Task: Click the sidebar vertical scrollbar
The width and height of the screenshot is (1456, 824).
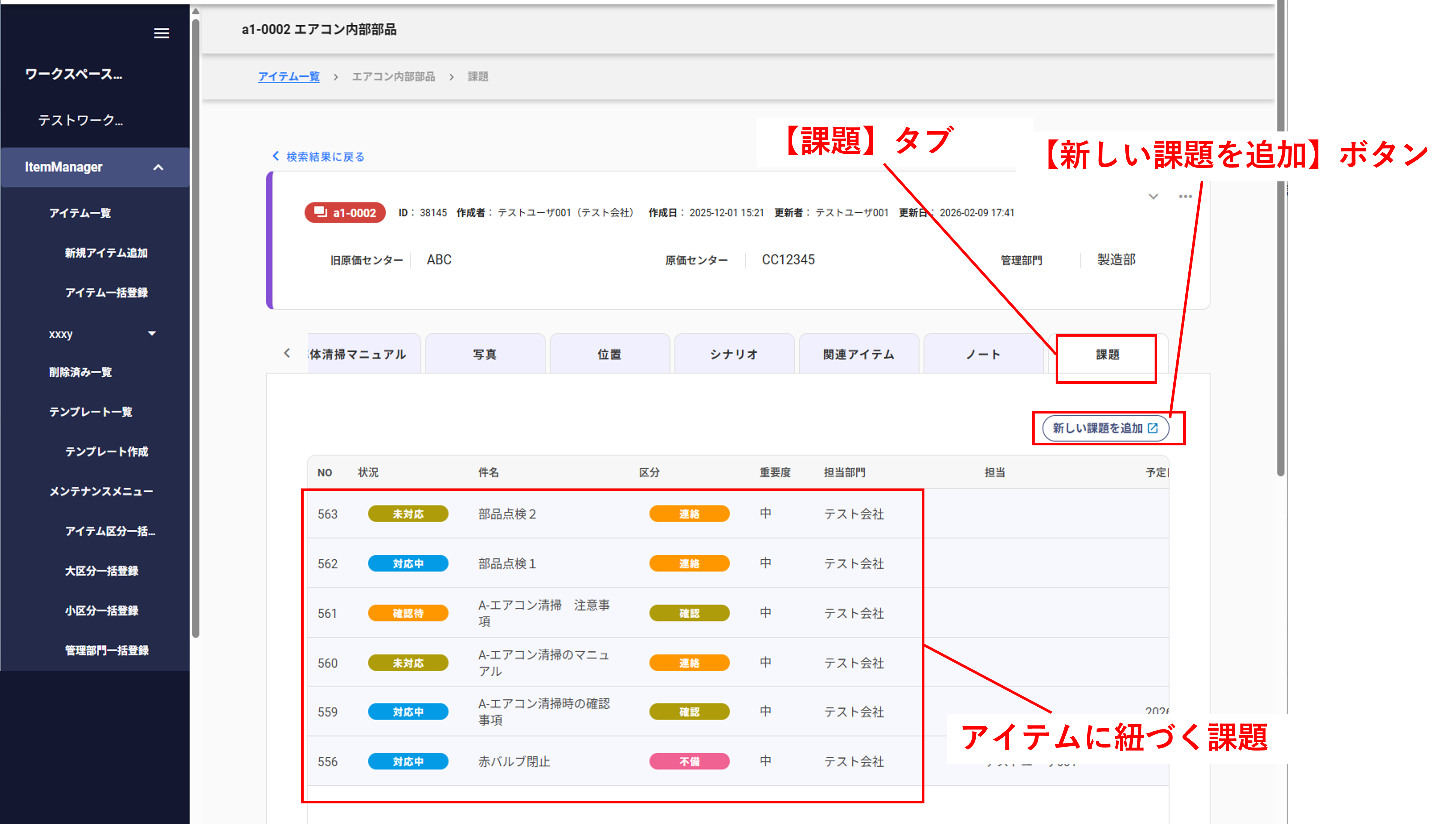Action: [x=195, y=328]
